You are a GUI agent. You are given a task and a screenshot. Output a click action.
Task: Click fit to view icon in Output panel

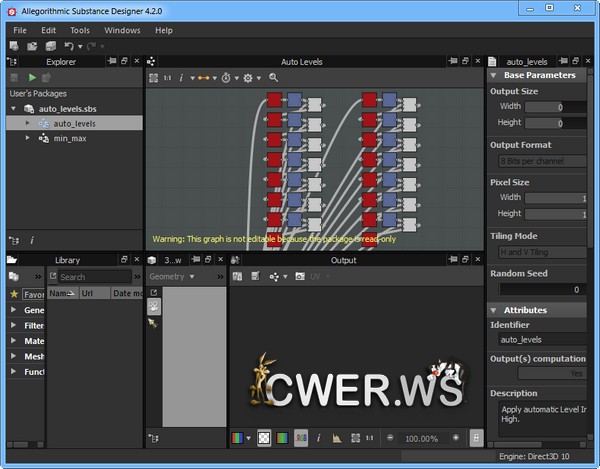355,438
